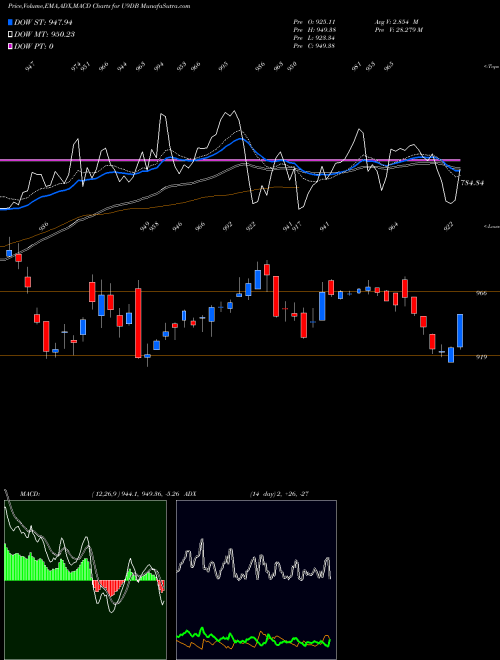Click the 784.54 EMA price label

pos(472,183)
